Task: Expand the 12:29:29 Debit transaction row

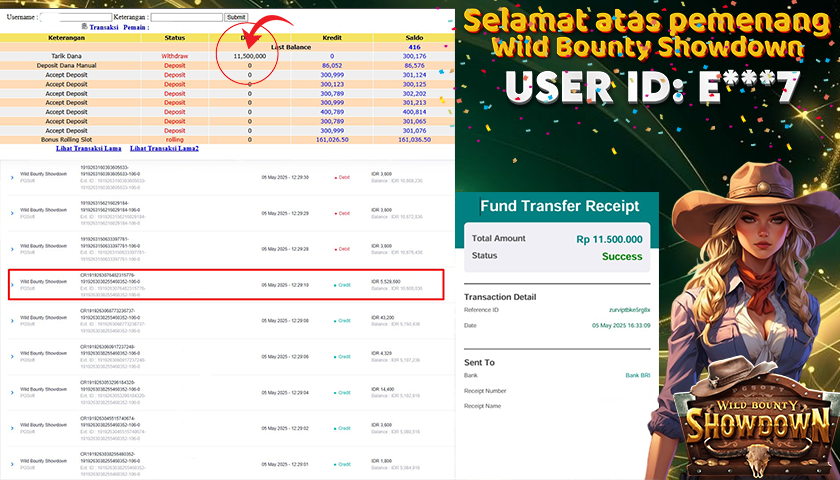Action: (x=12, y=213)
